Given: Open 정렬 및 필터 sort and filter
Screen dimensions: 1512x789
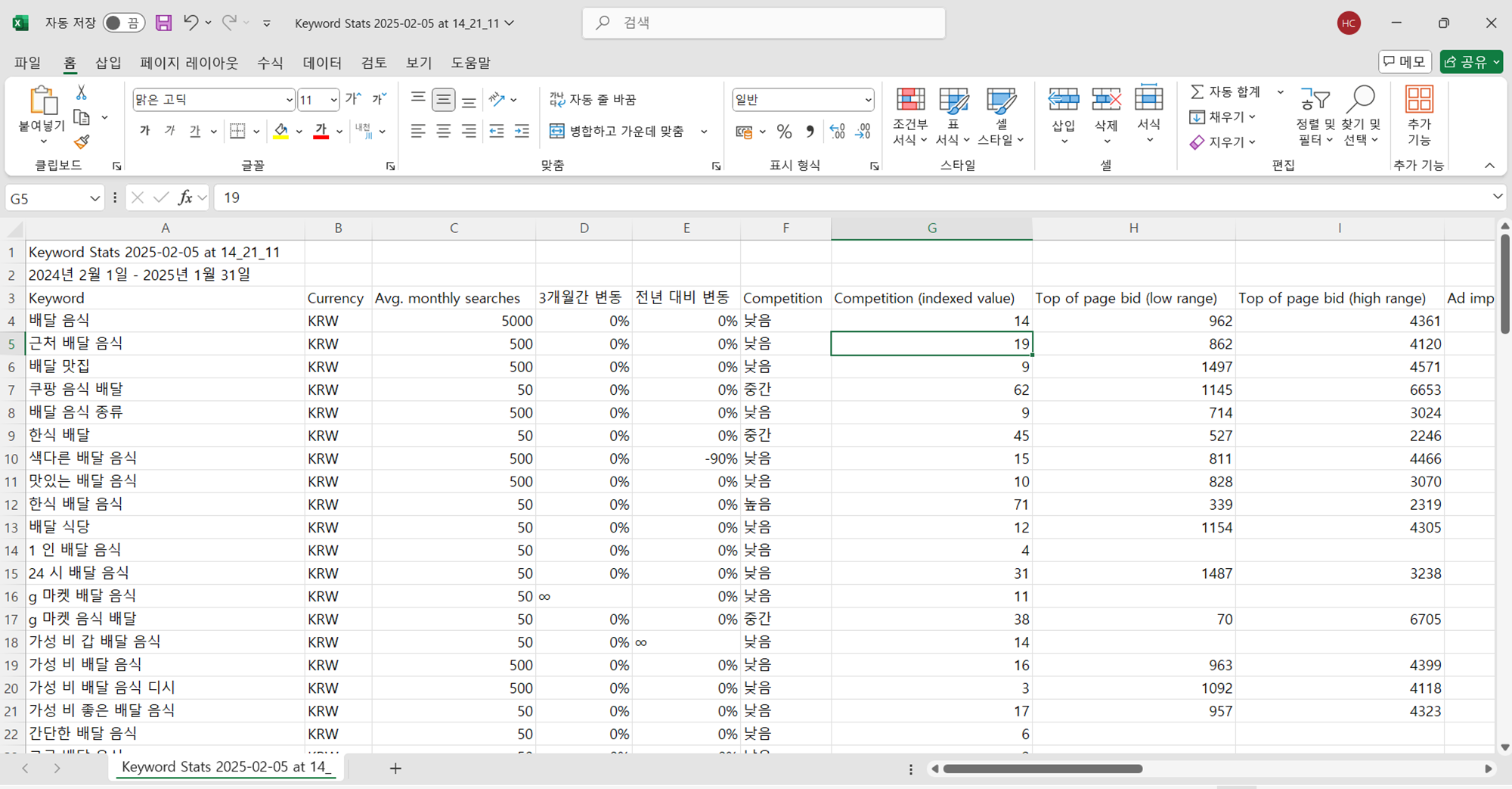Looking at the screenshot, I should (1315, 116).
